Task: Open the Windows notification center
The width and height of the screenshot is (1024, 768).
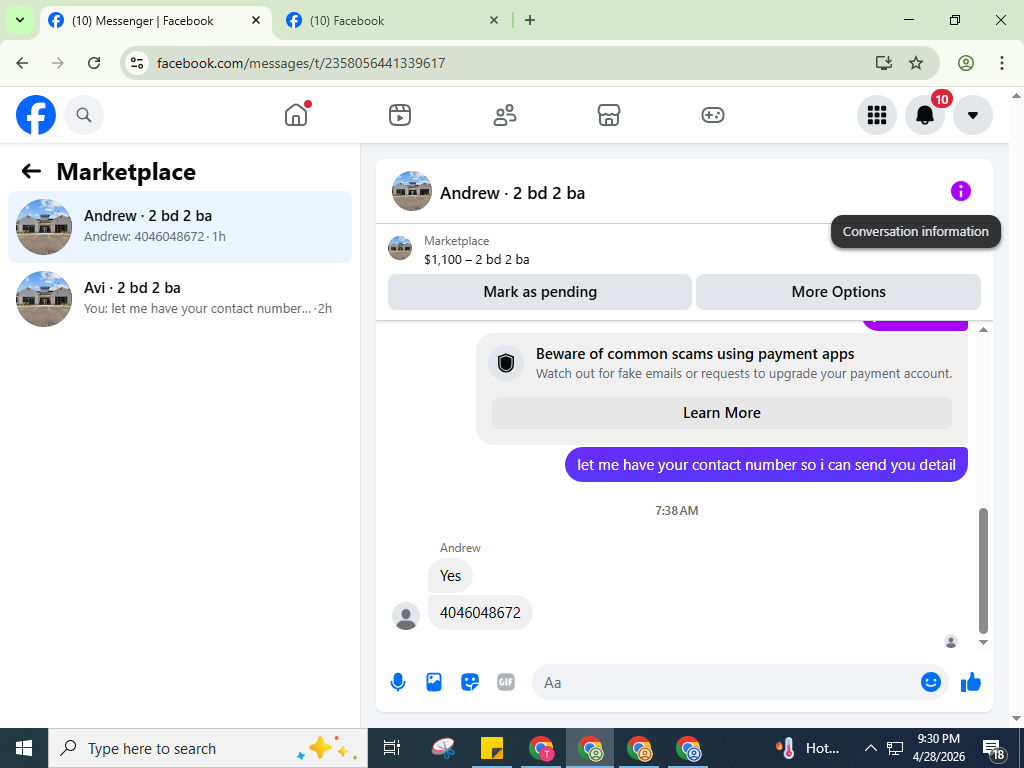Action: tap(994, 749)
